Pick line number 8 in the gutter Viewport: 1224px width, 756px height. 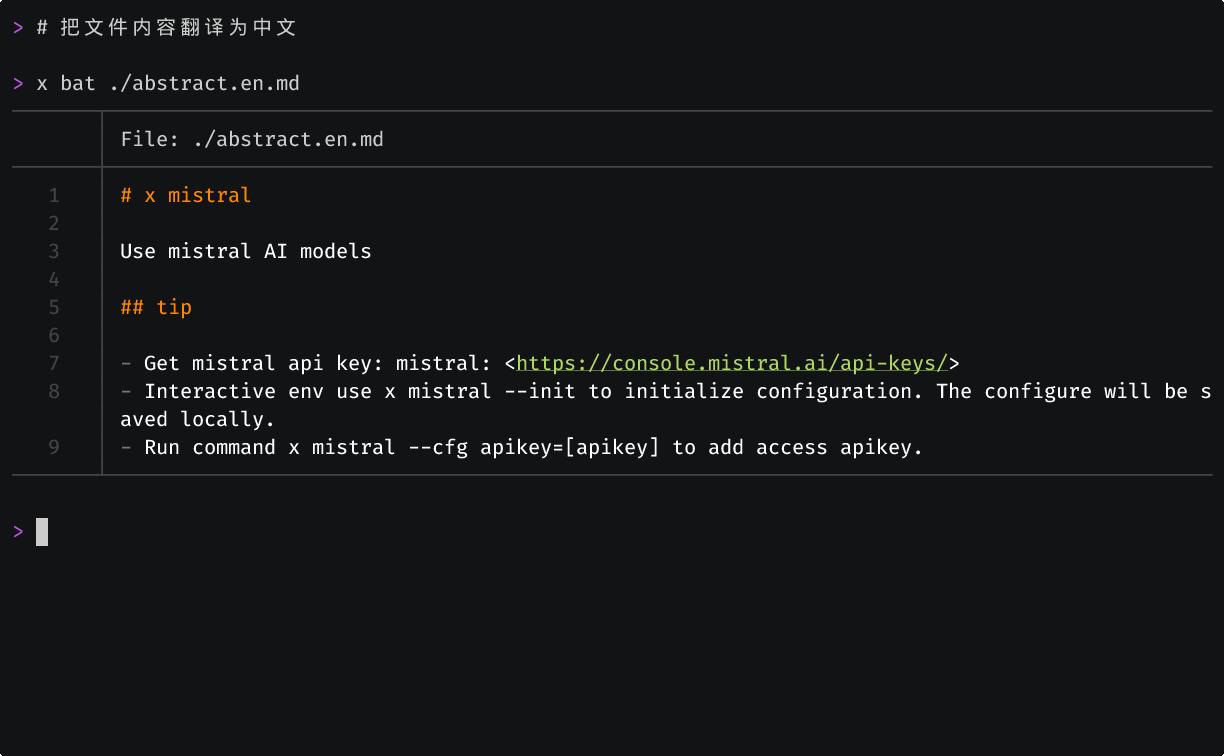click(54, 391)
